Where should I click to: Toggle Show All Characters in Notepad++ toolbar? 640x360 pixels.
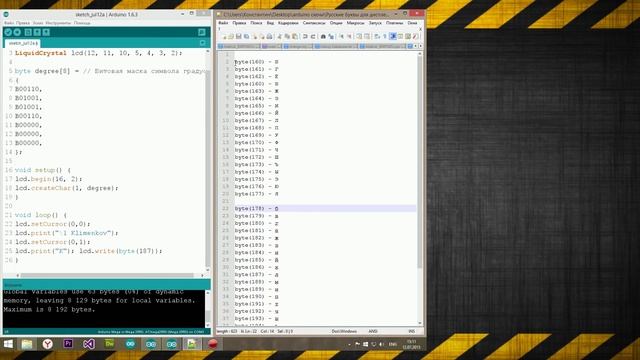[384, 36]
